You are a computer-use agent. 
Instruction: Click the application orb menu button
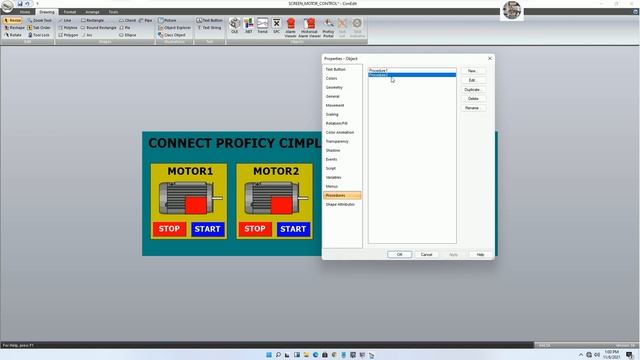pos(7,6)
